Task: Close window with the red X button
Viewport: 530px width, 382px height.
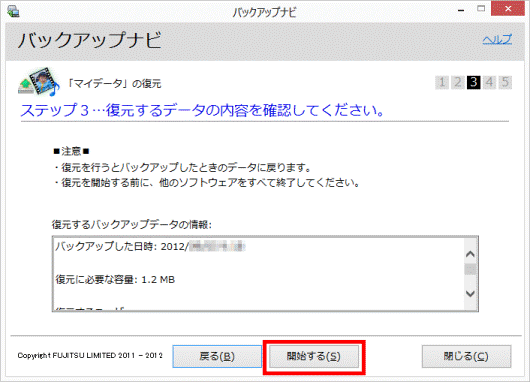Action: 508,9
